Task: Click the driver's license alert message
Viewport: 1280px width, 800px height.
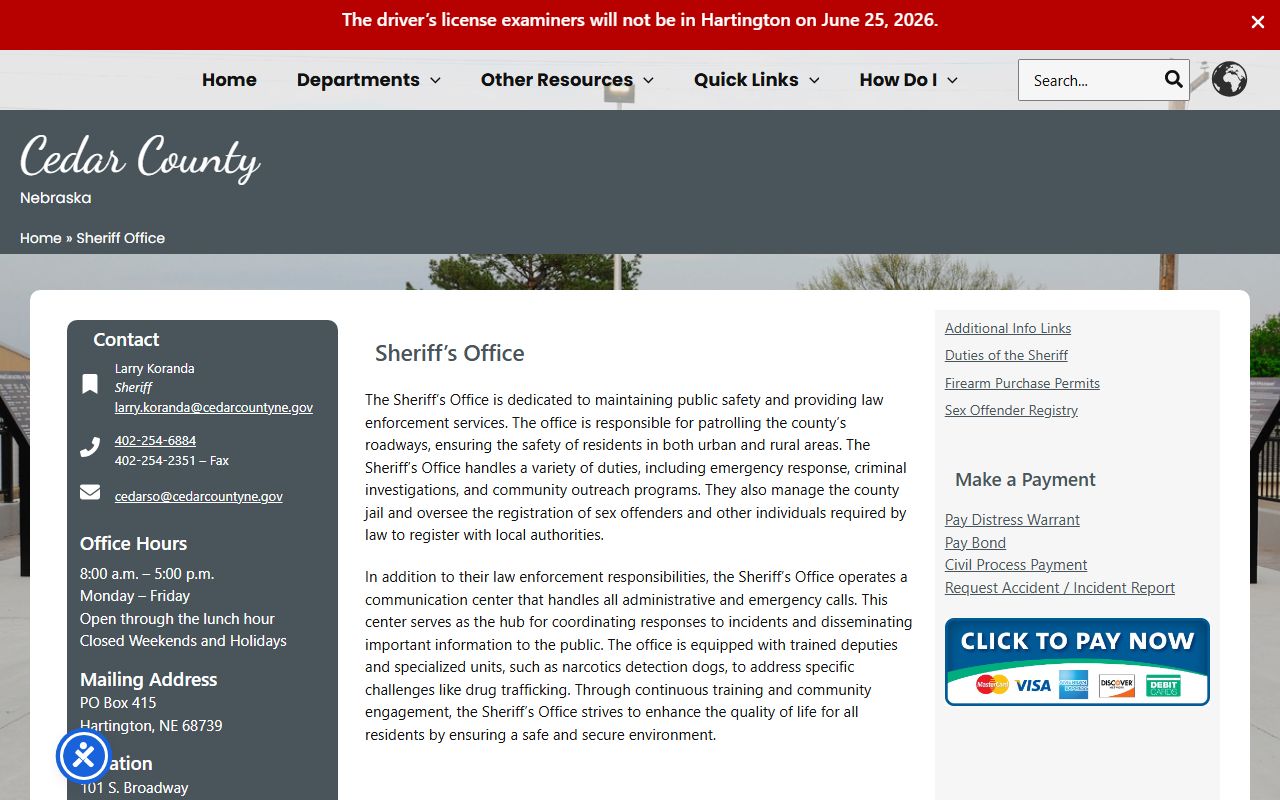Action: click(640, 20)
